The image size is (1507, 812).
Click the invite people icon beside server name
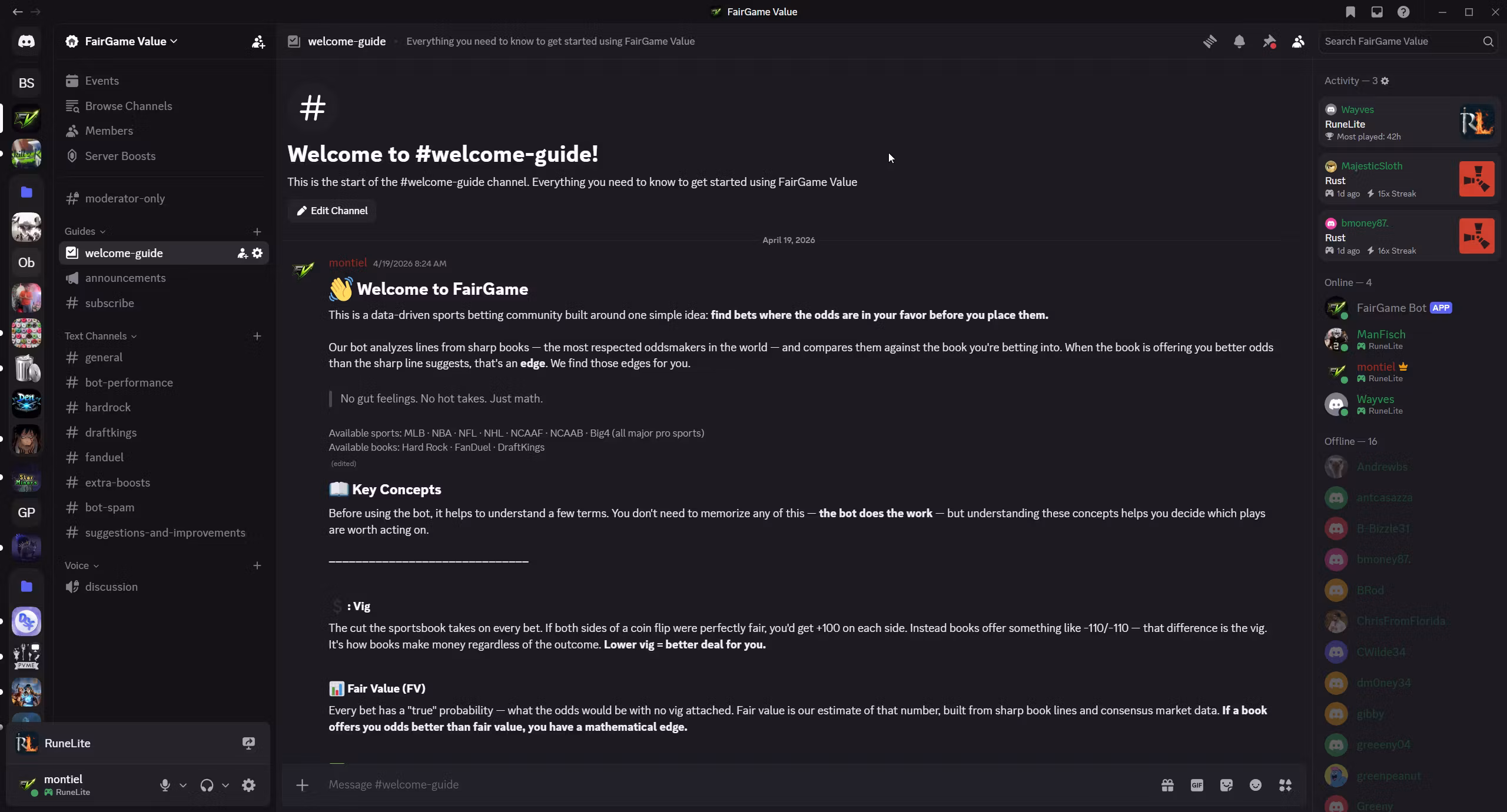pos(258,42)
